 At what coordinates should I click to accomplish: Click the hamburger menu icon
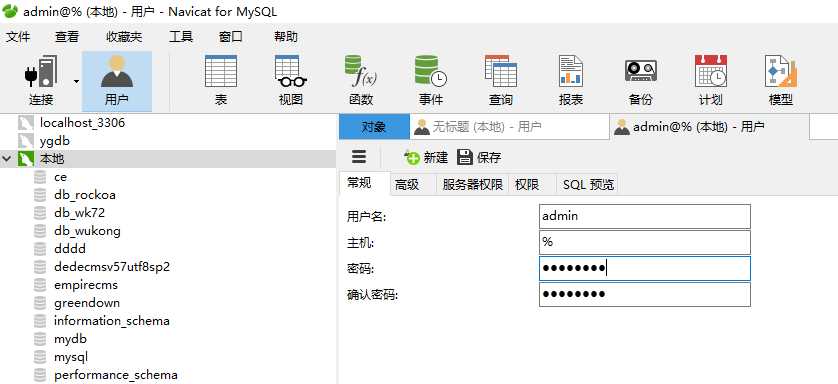click(x=359, y=156)
